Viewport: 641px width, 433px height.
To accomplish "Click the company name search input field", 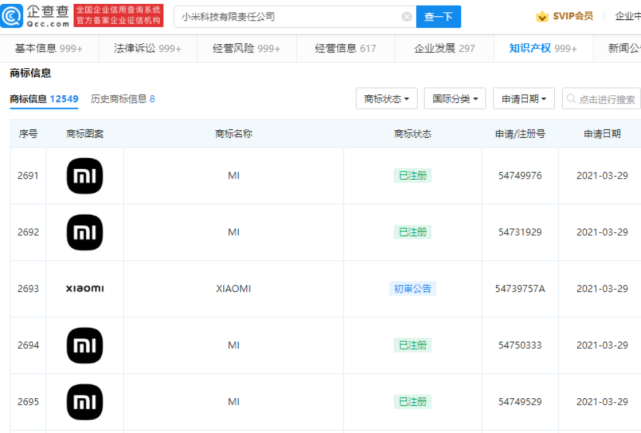I will point(285,17).
